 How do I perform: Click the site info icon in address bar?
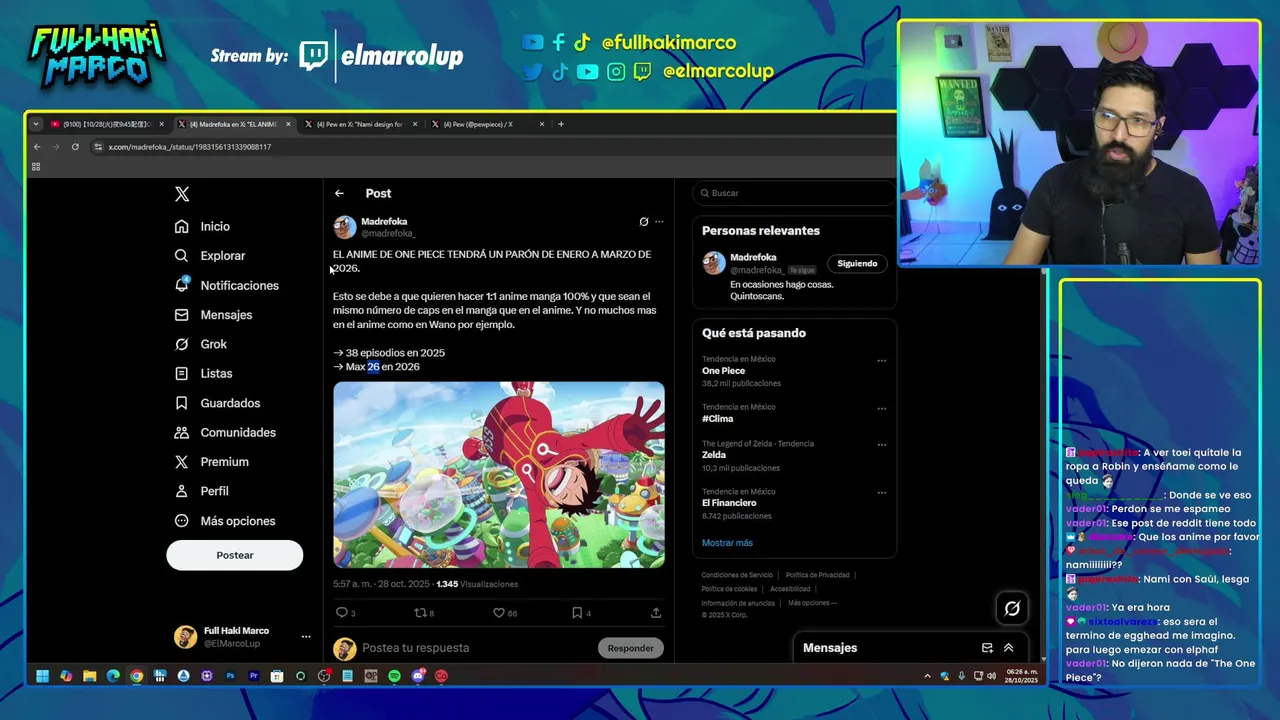point(98,147)
